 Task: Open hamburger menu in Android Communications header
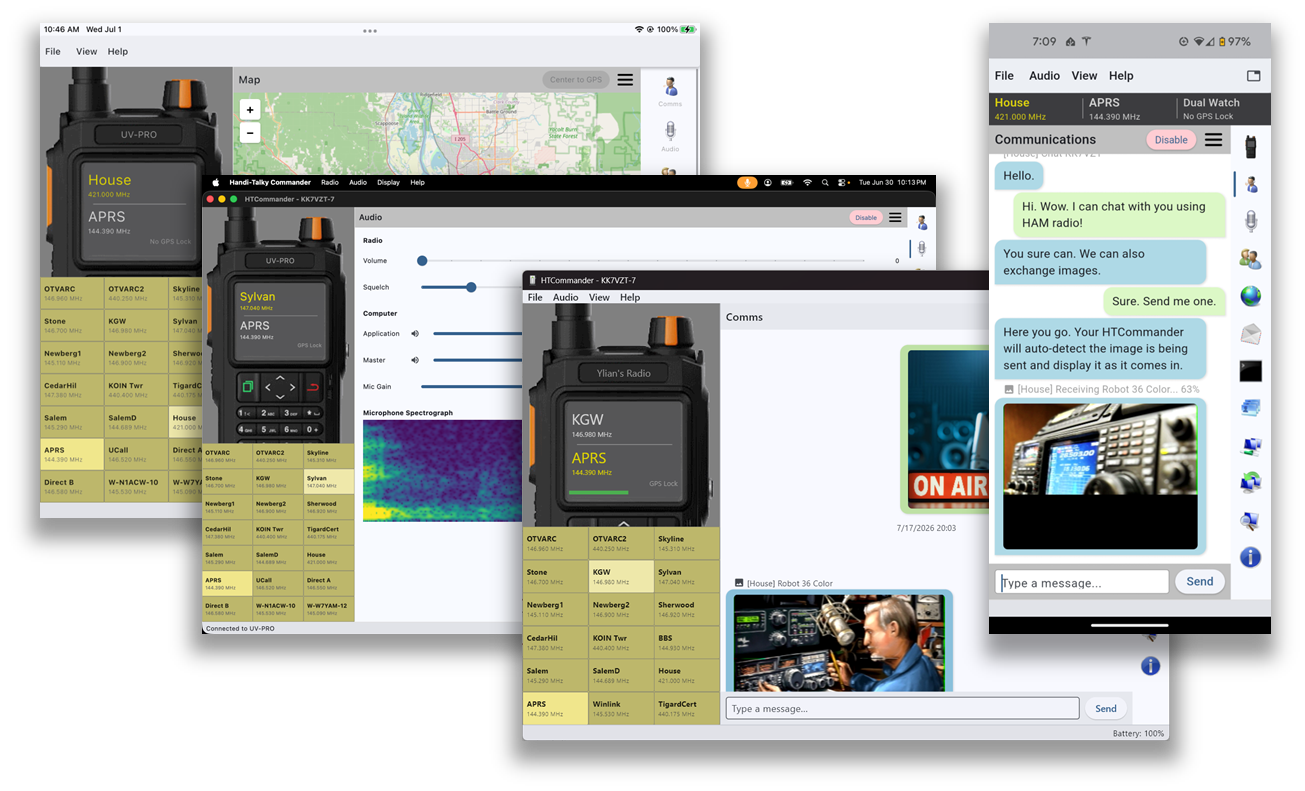pos(1213,140)
